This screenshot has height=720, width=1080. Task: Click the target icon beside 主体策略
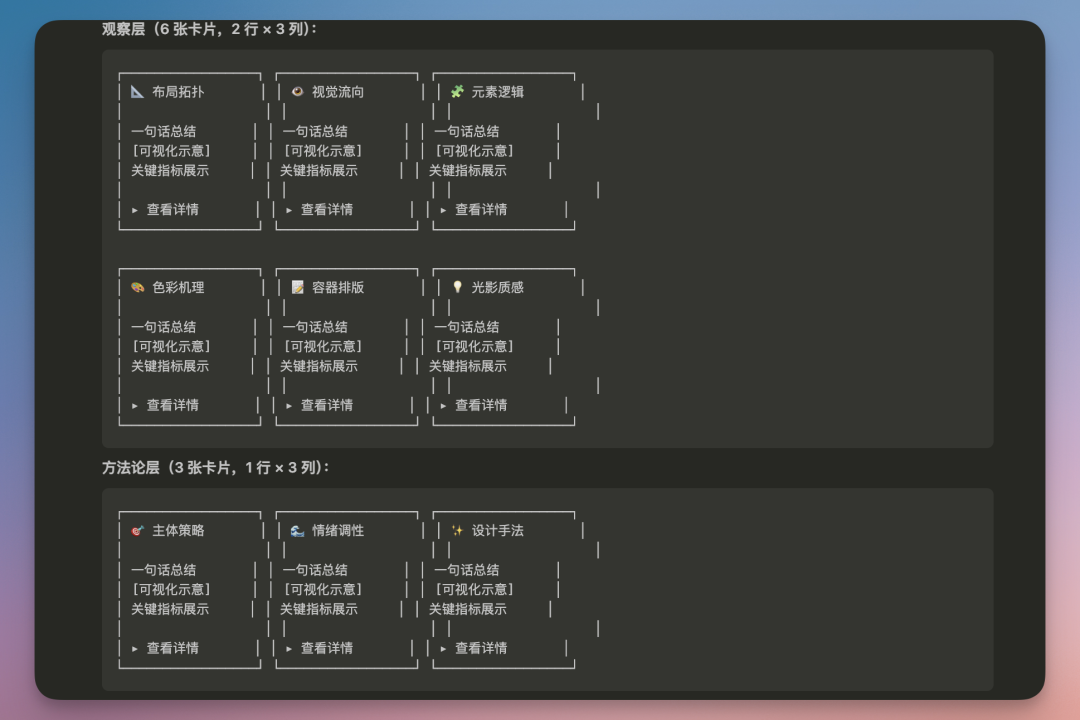point(138,531)
